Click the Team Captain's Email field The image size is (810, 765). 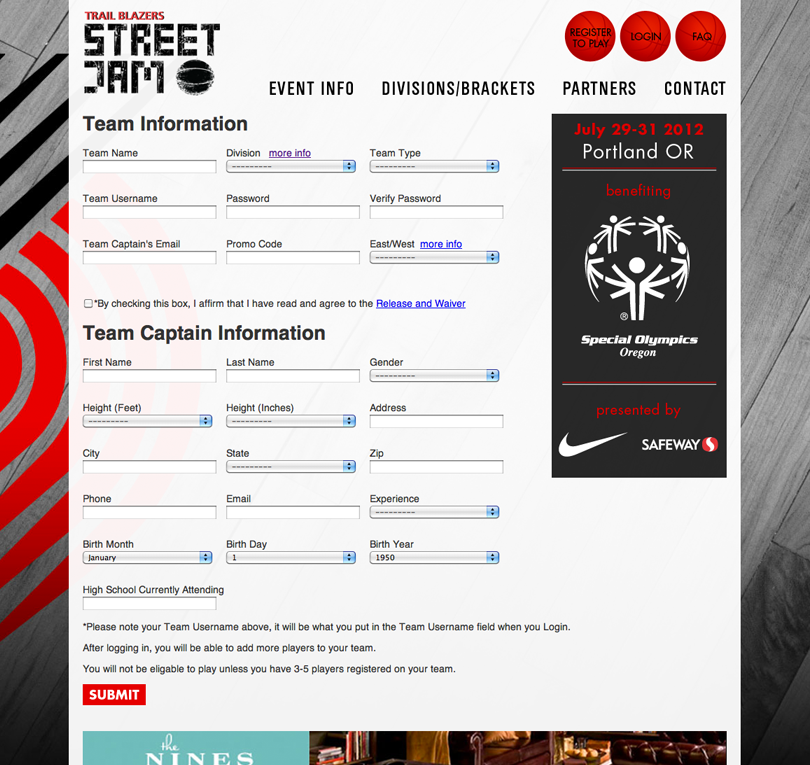[149, 257]
